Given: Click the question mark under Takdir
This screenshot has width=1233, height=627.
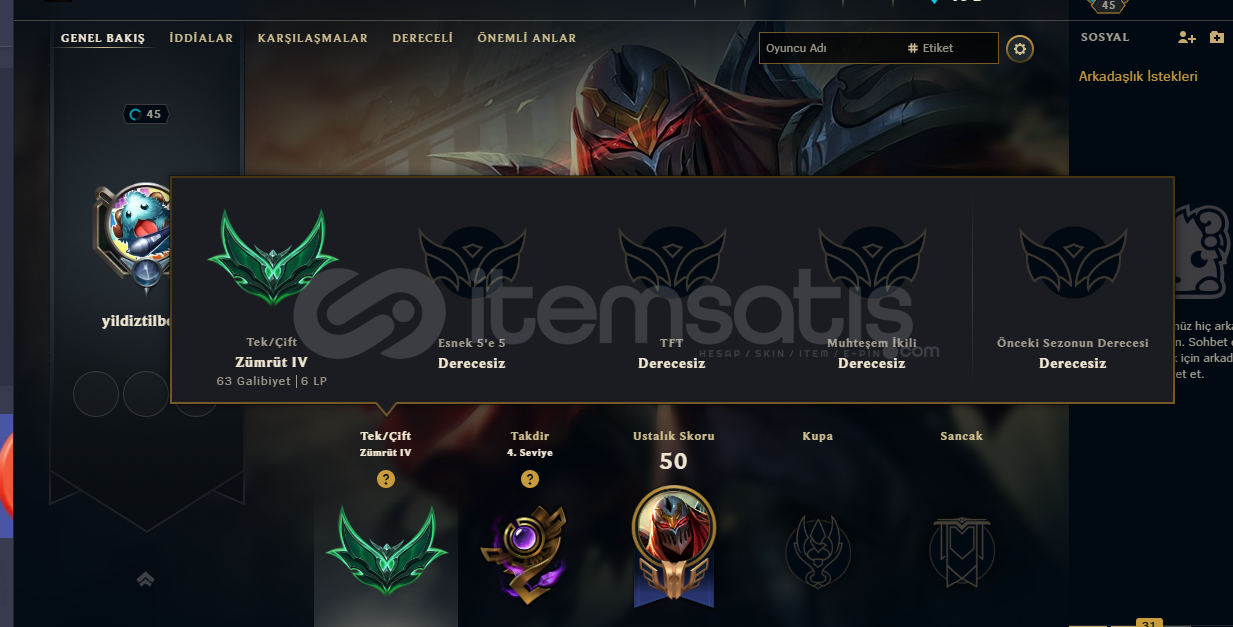Looking at the screenshot, I should (530, 479).
